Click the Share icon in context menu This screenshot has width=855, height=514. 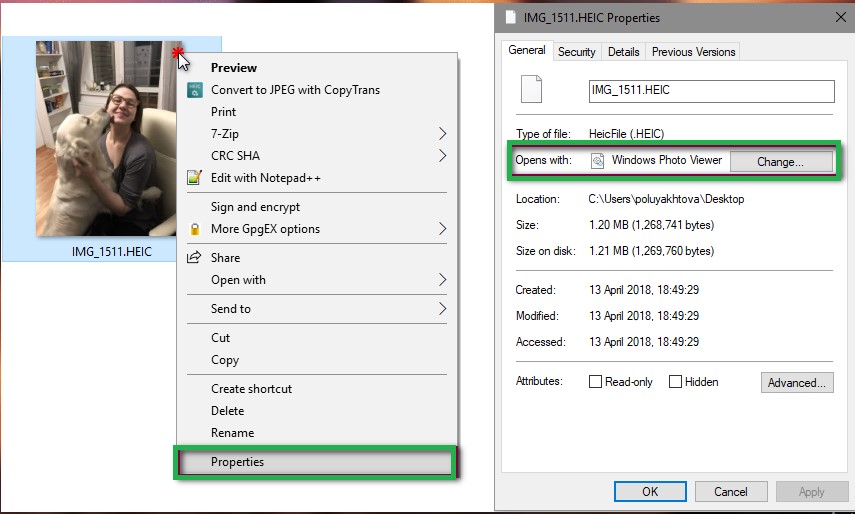click(195, 258)
